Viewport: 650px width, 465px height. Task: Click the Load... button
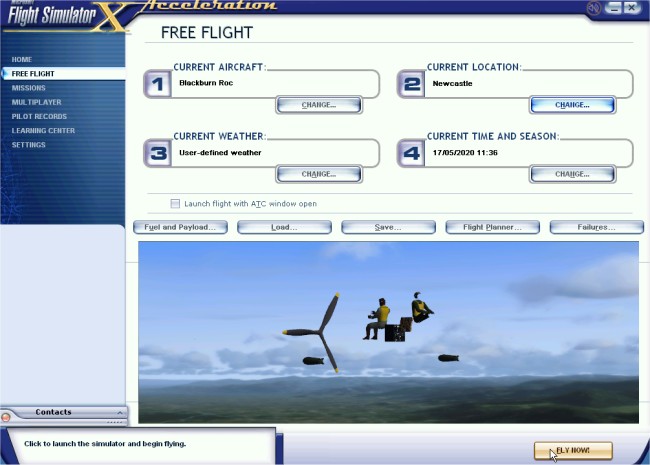coord(284,227)
